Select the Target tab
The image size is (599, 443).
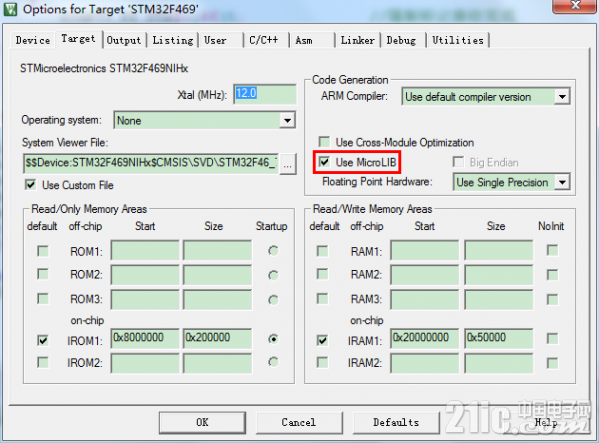78,39
